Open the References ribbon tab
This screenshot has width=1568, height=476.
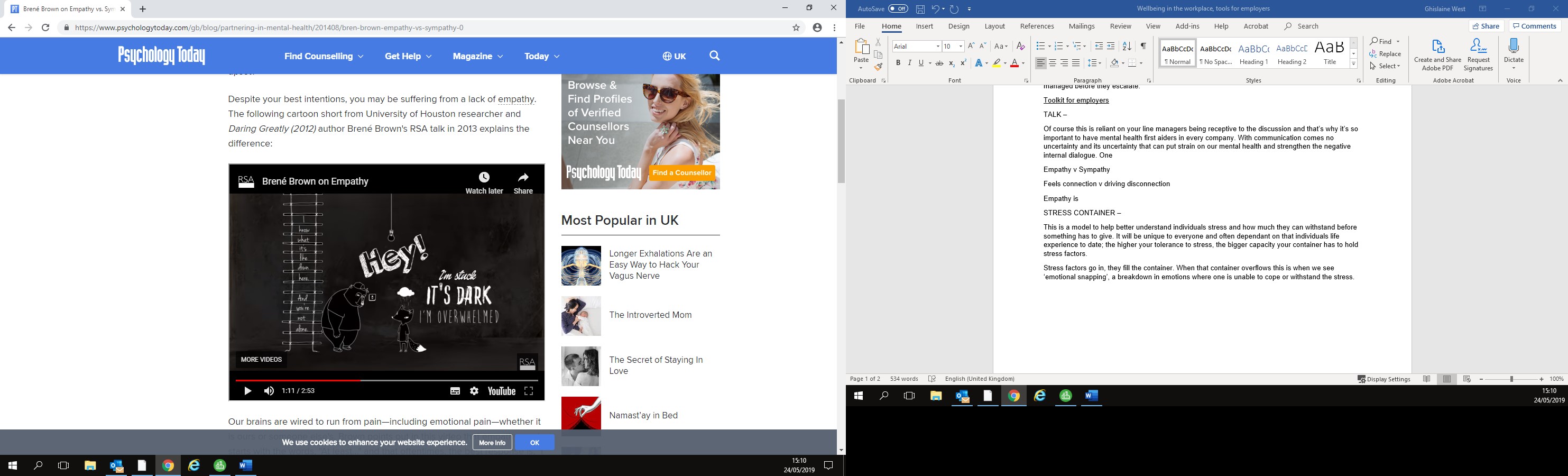click(x=1037, y=26)
